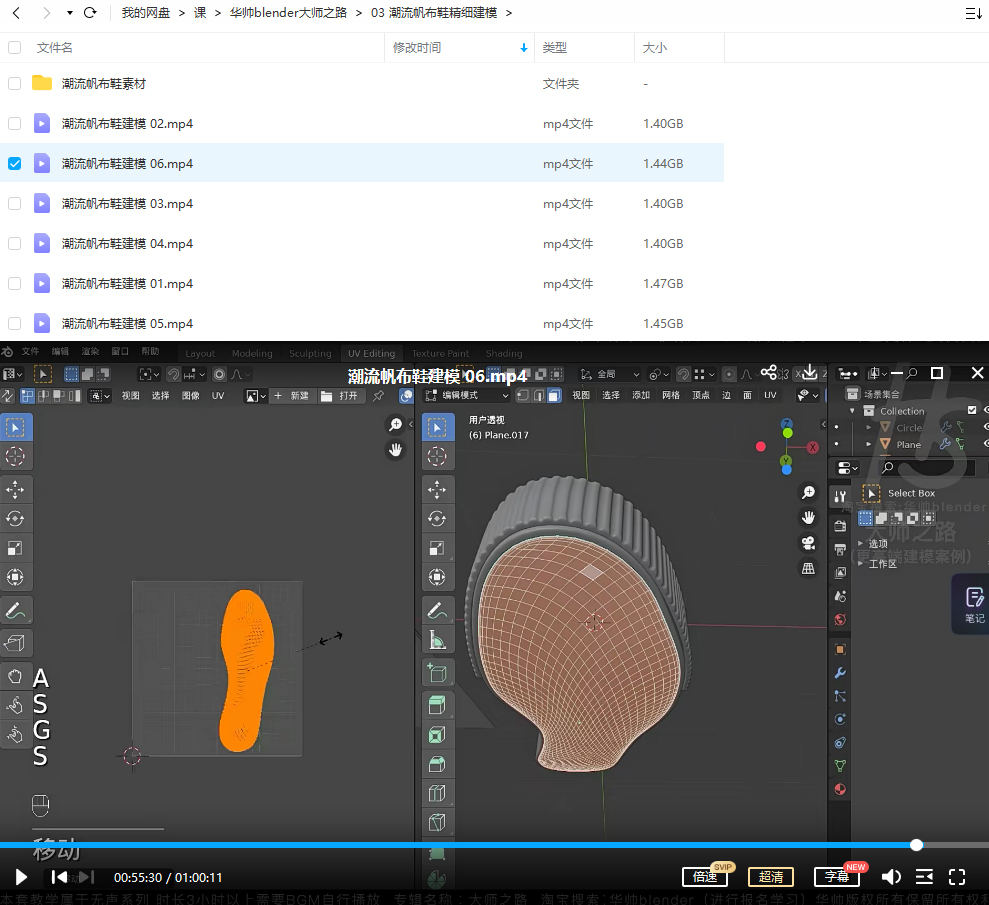Viewport: 989px width, 905px height.
Task: Click the download icon above the video
Action: coord(809,373)
